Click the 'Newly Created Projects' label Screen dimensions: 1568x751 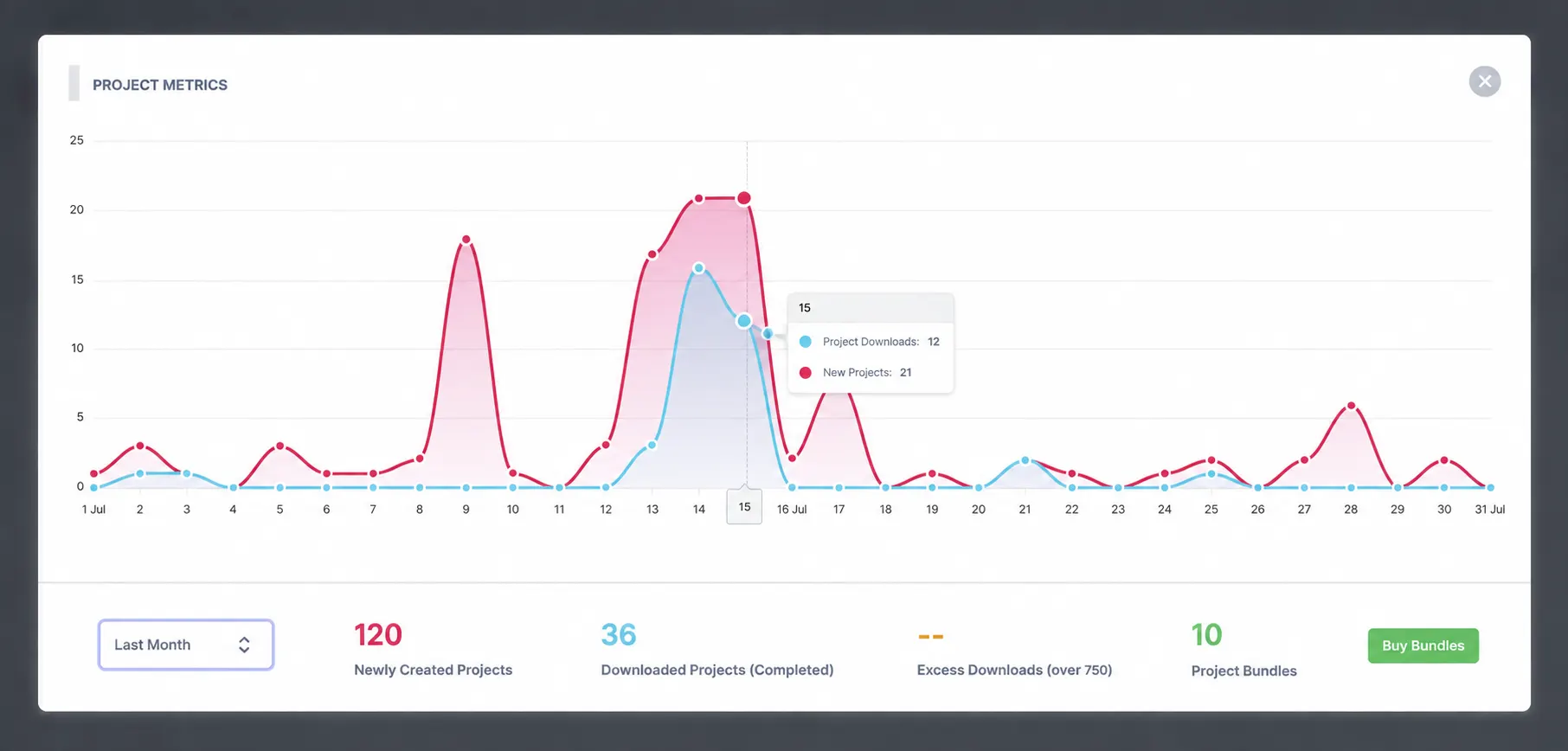433,670
